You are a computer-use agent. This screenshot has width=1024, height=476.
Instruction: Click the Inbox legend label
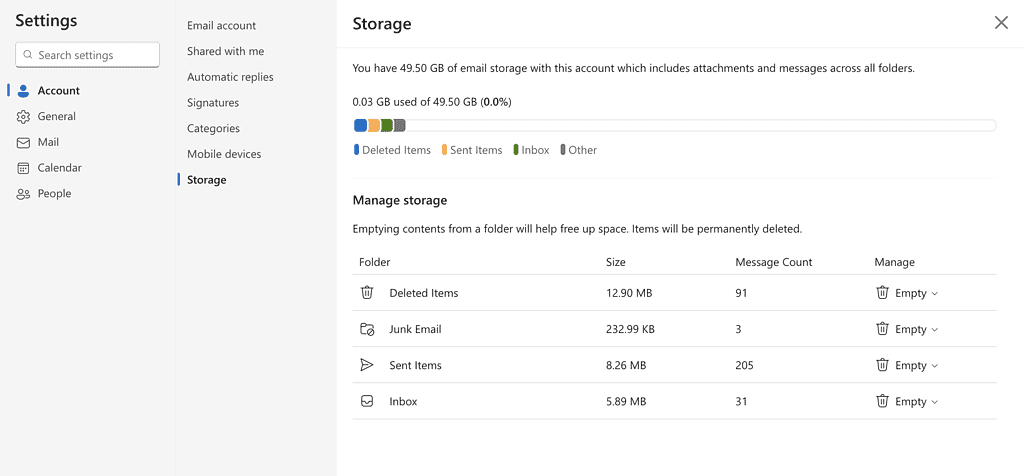(x=536, y=150)
